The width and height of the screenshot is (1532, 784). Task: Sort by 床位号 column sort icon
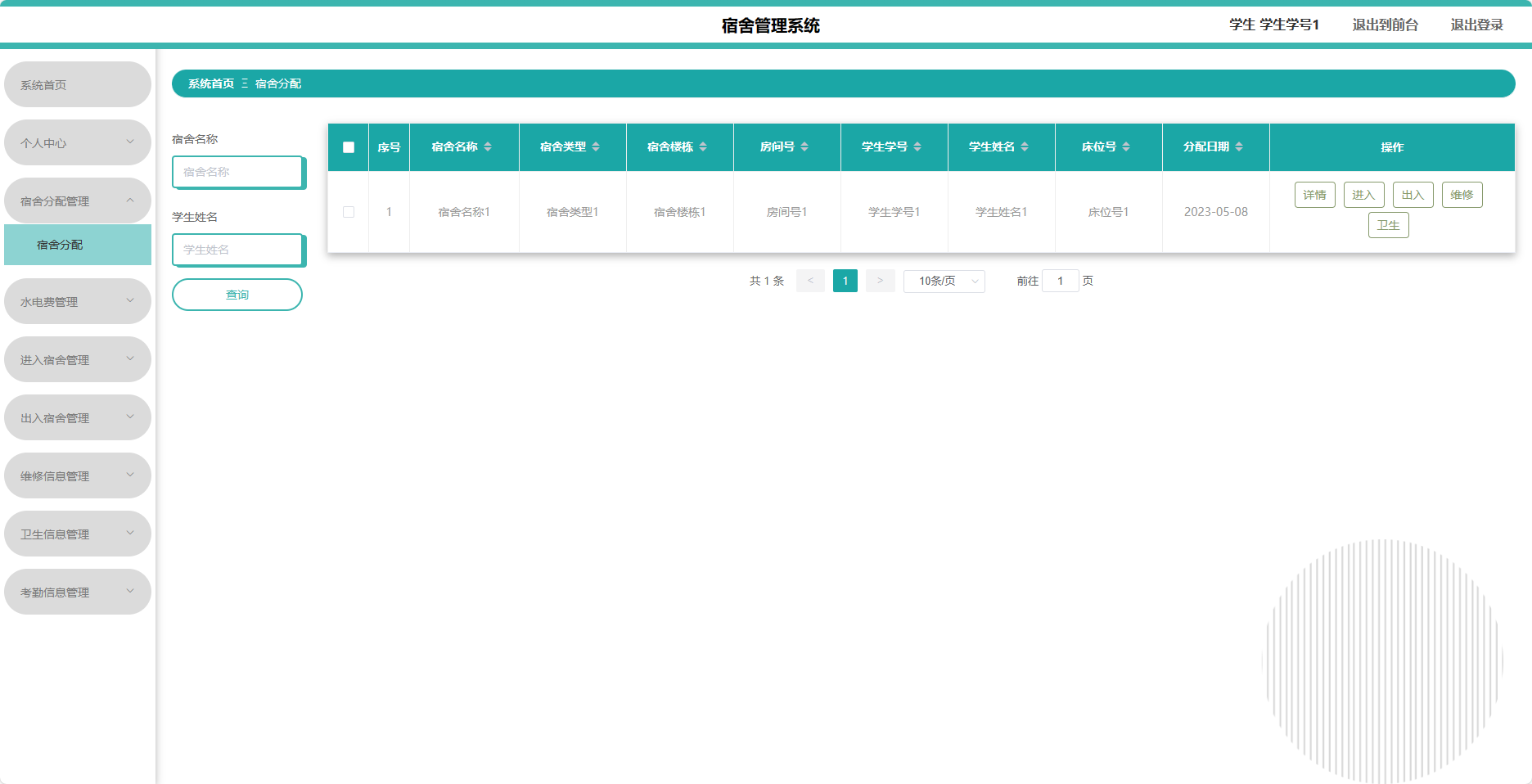[x=1126, y=146]
